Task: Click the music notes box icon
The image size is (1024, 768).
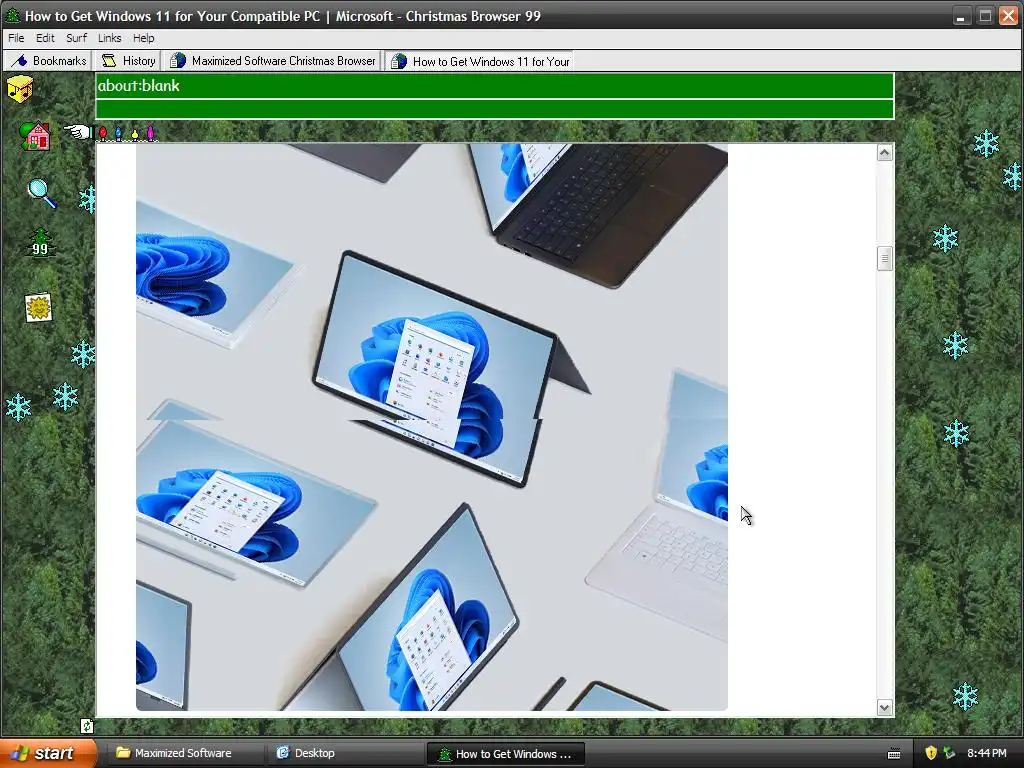Action: (20, 89)
